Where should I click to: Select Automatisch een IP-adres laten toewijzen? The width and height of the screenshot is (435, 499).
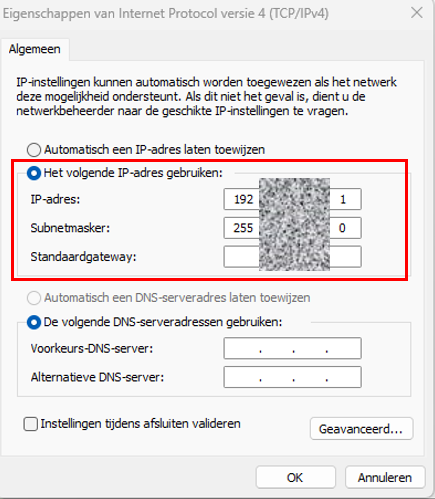pos(34,150)
